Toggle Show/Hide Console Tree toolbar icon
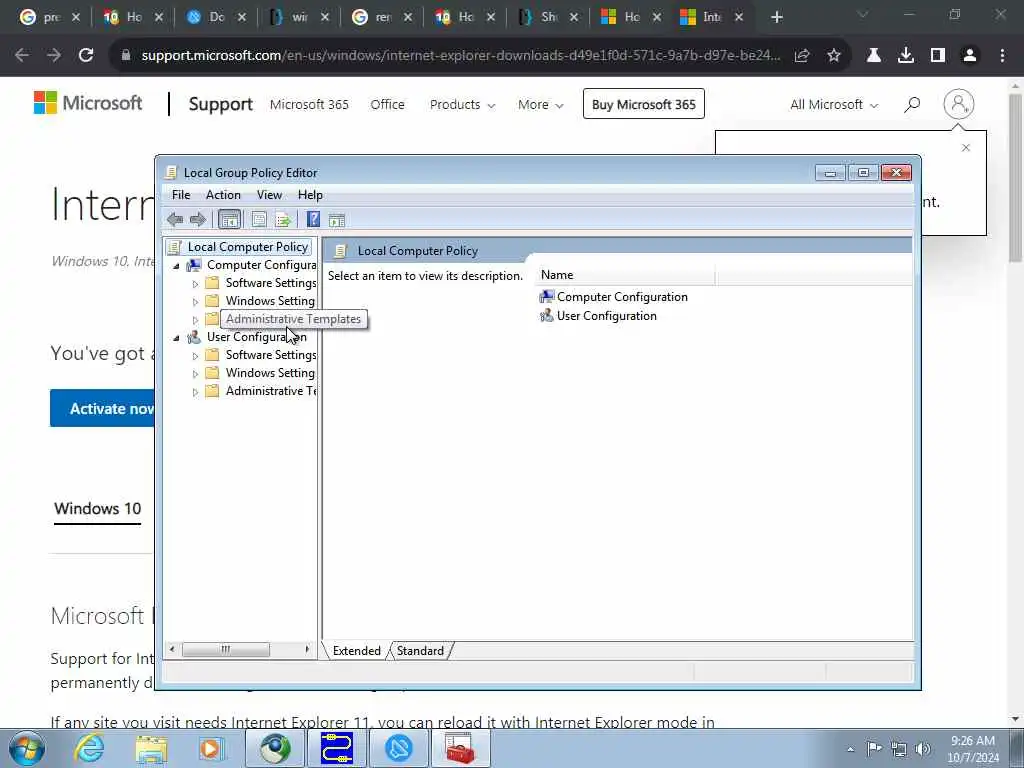 (x=229, y=220)
